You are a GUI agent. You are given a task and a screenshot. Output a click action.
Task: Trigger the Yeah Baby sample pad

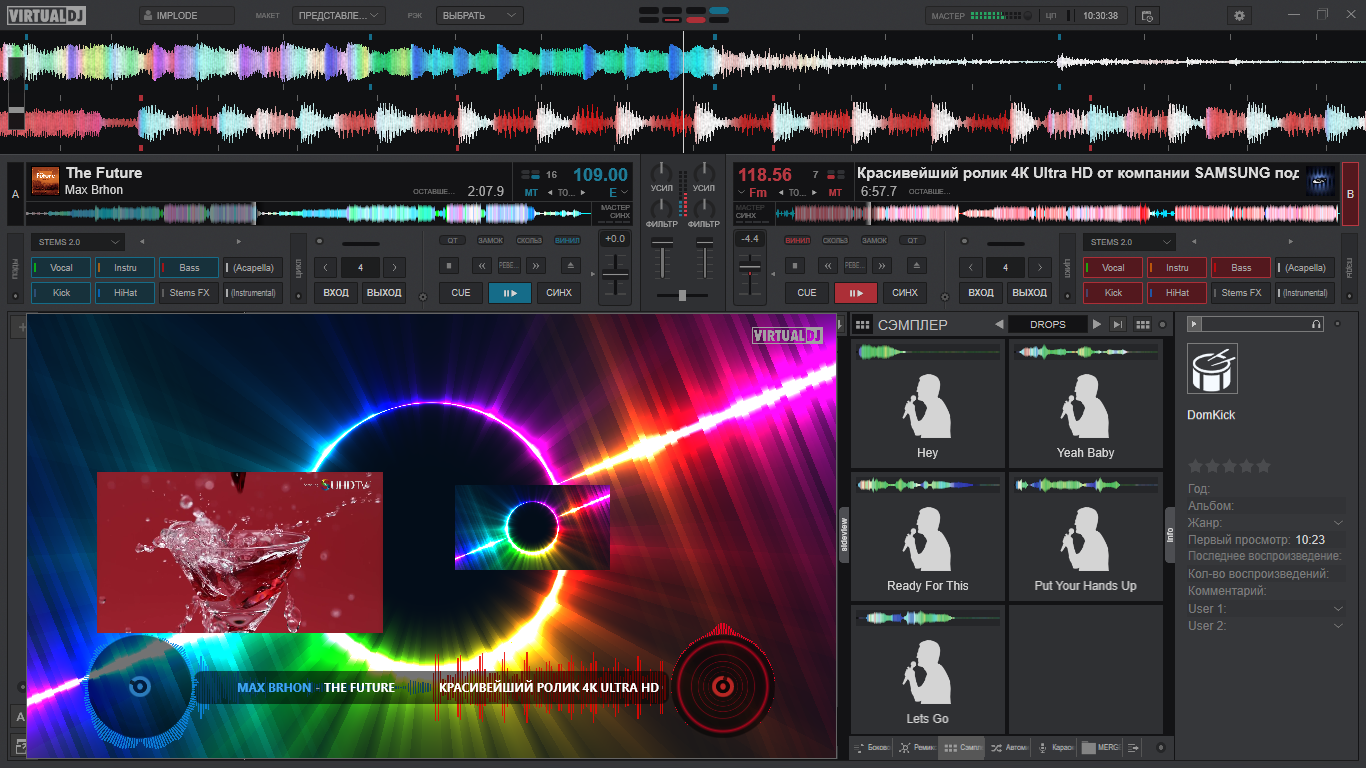[1085, 403]
